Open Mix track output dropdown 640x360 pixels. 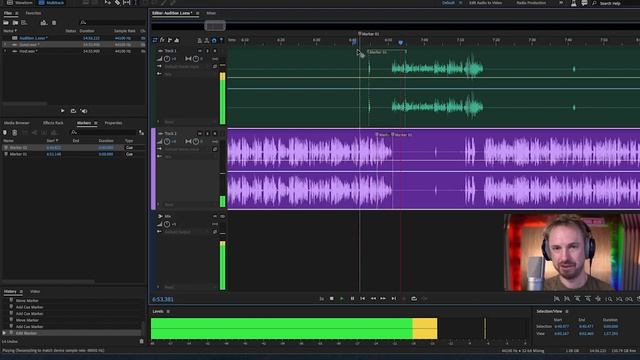(x=188, y=232)
